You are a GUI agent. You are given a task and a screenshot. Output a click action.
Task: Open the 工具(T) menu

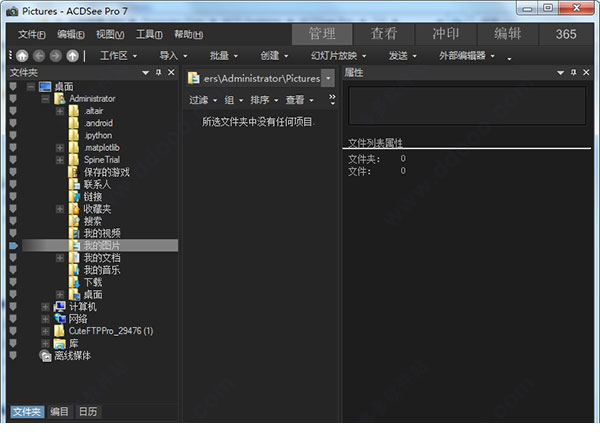click(149, 34)
